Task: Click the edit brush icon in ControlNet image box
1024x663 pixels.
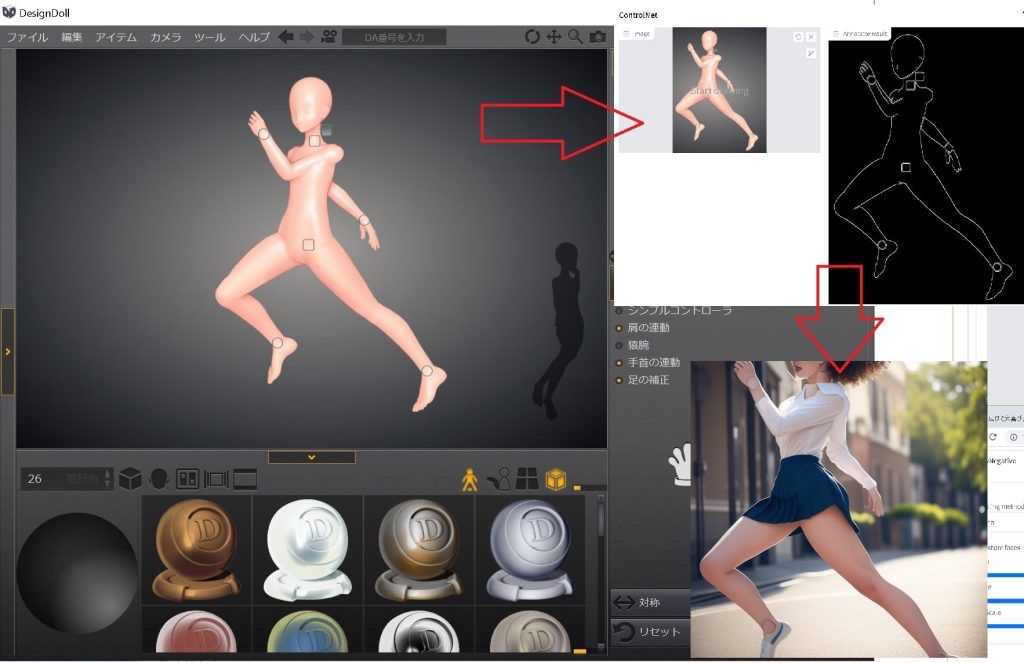Action: pyautogui.click(x=811, y=54)
